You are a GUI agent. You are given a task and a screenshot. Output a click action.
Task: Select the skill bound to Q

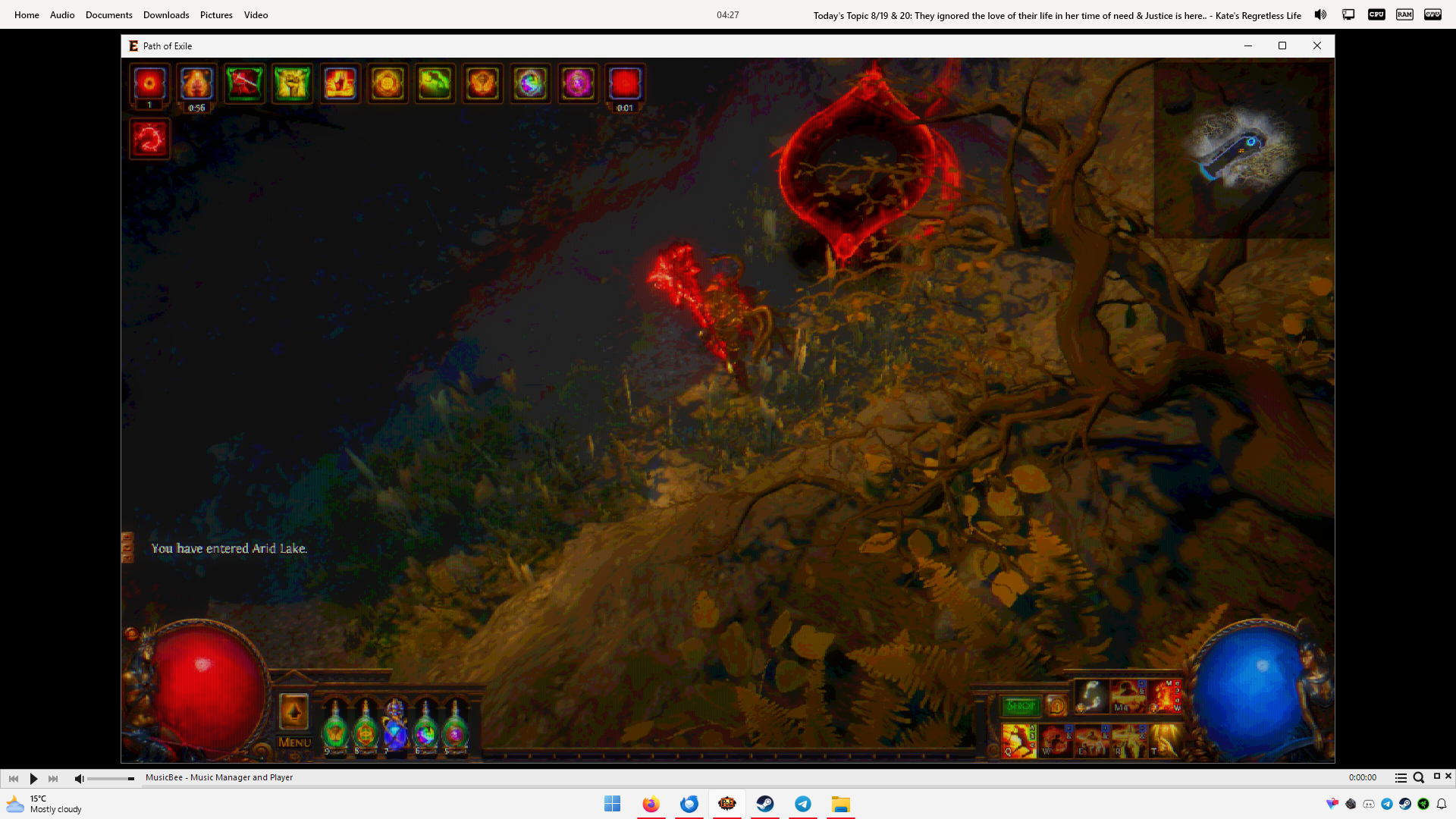pos(1019,740)
